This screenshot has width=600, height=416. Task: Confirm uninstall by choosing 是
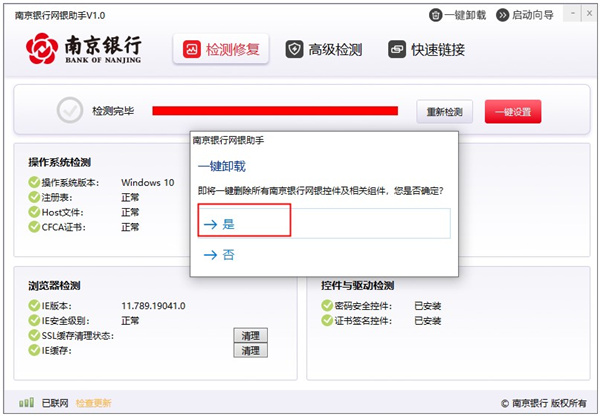pyautogui.click(x=324, y=223)
